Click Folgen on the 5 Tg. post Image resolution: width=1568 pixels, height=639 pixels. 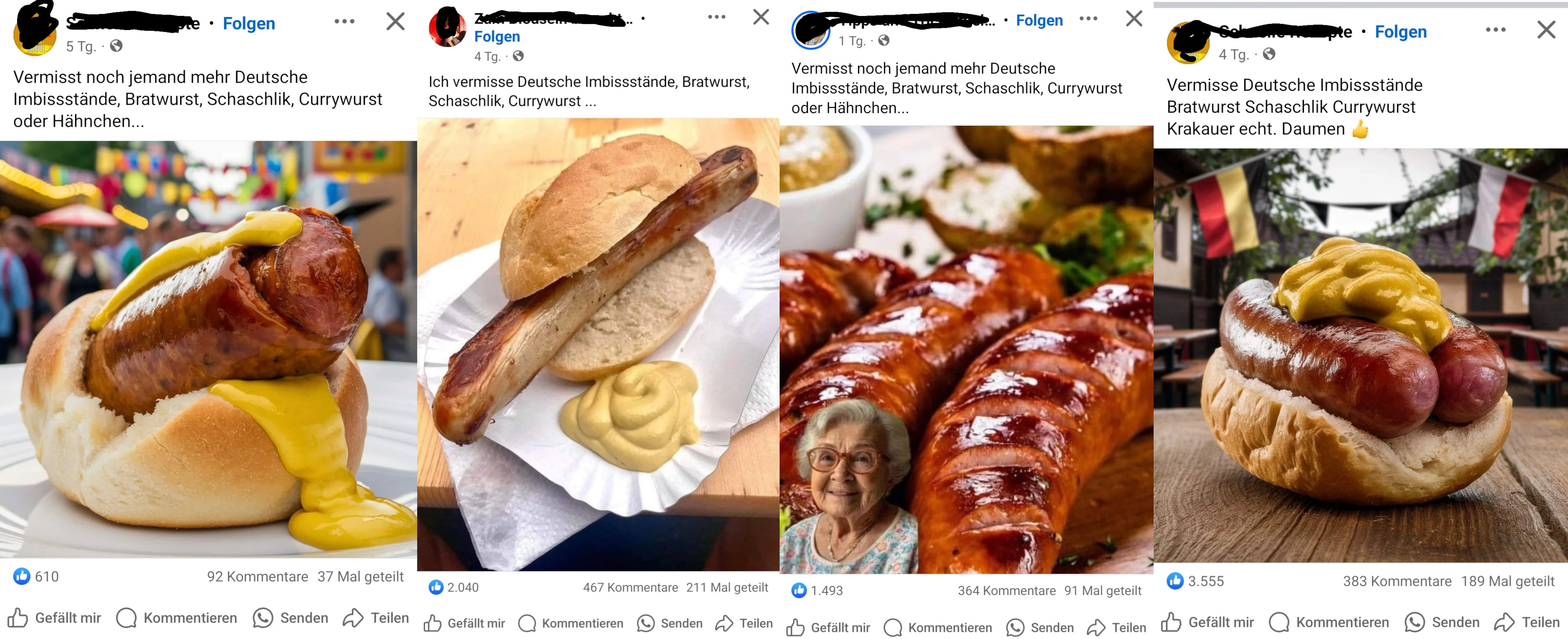click(249, 23)
